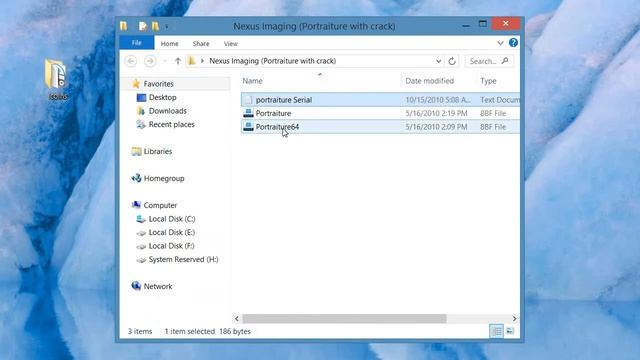The height and width of the screenshot is (360, 640).
Task: Select Computer in the navigation pane
Action: click(160, 205)
